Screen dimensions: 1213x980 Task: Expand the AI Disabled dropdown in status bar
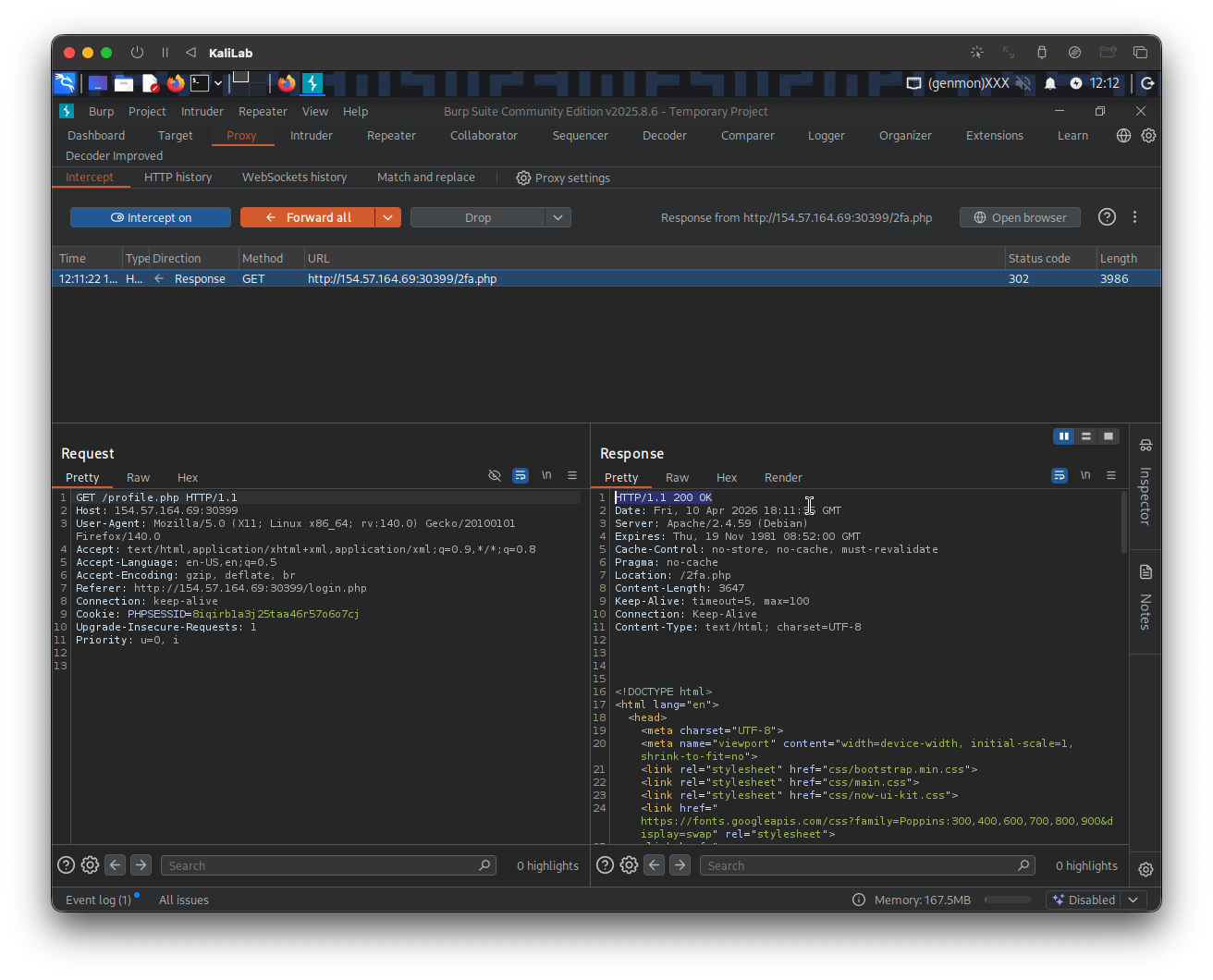click(1133, 900)
